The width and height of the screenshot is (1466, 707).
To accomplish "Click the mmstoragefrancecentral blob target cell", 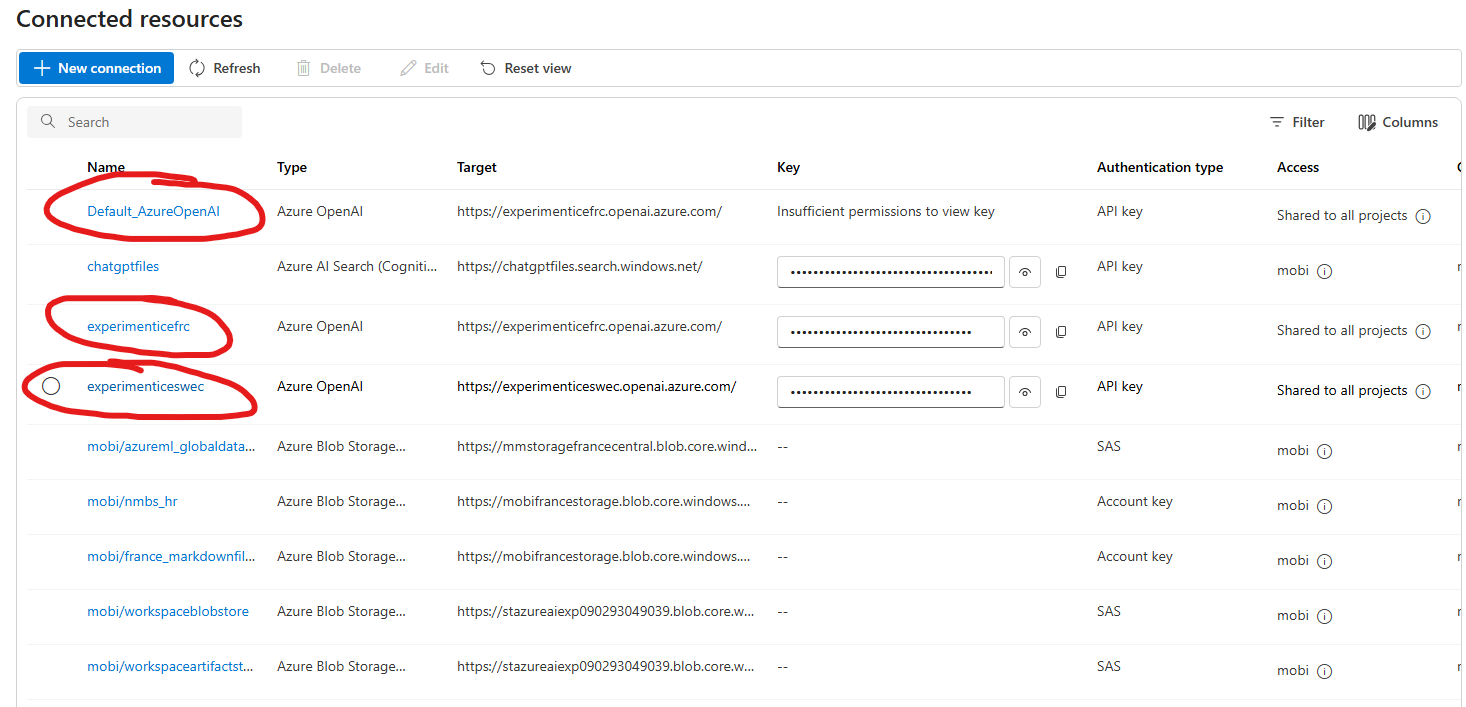I will (x=607, y=446).
